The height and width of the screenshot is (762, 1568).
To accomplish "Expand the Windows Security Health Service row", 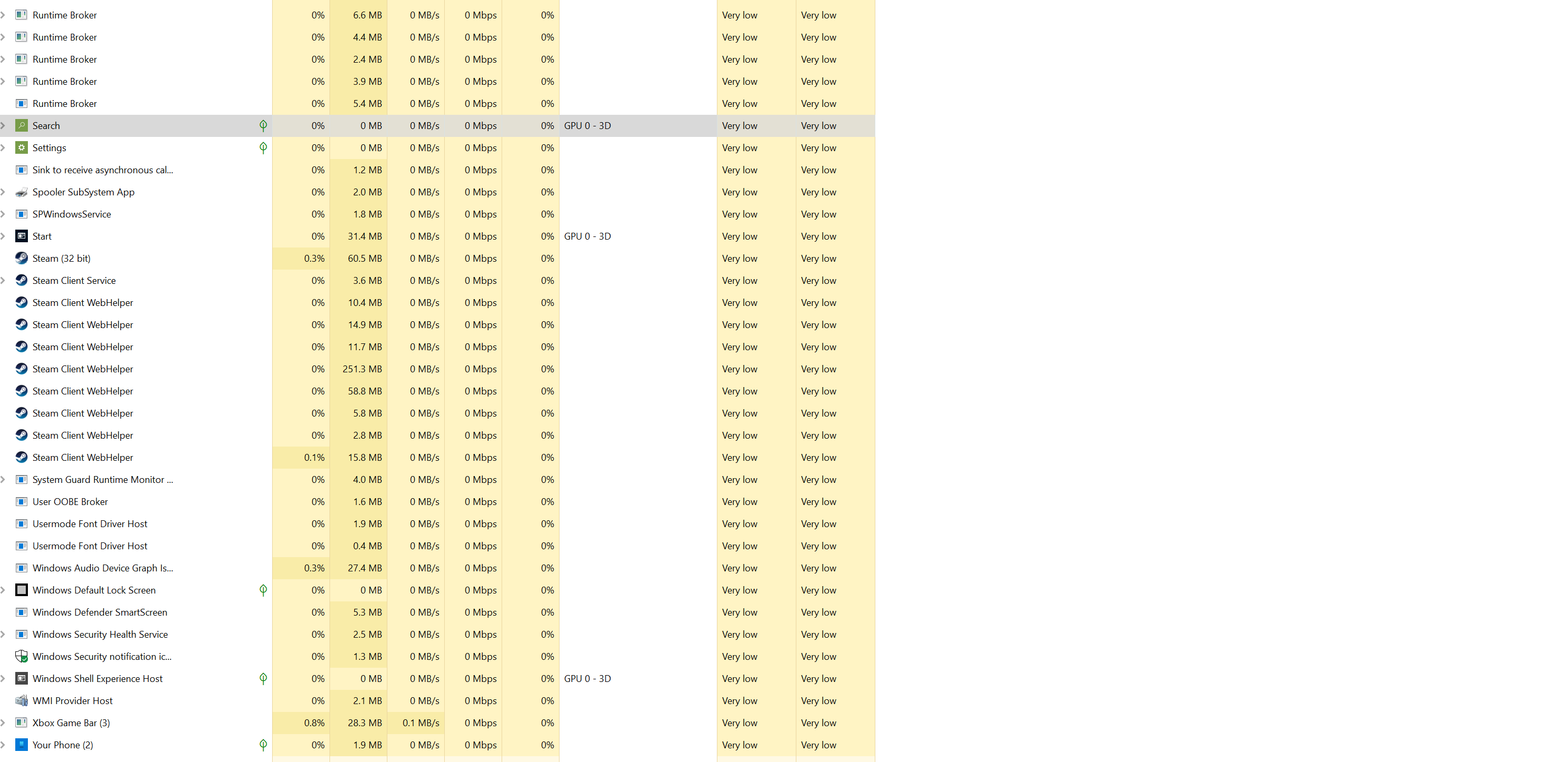I will [x=3, y=634].
